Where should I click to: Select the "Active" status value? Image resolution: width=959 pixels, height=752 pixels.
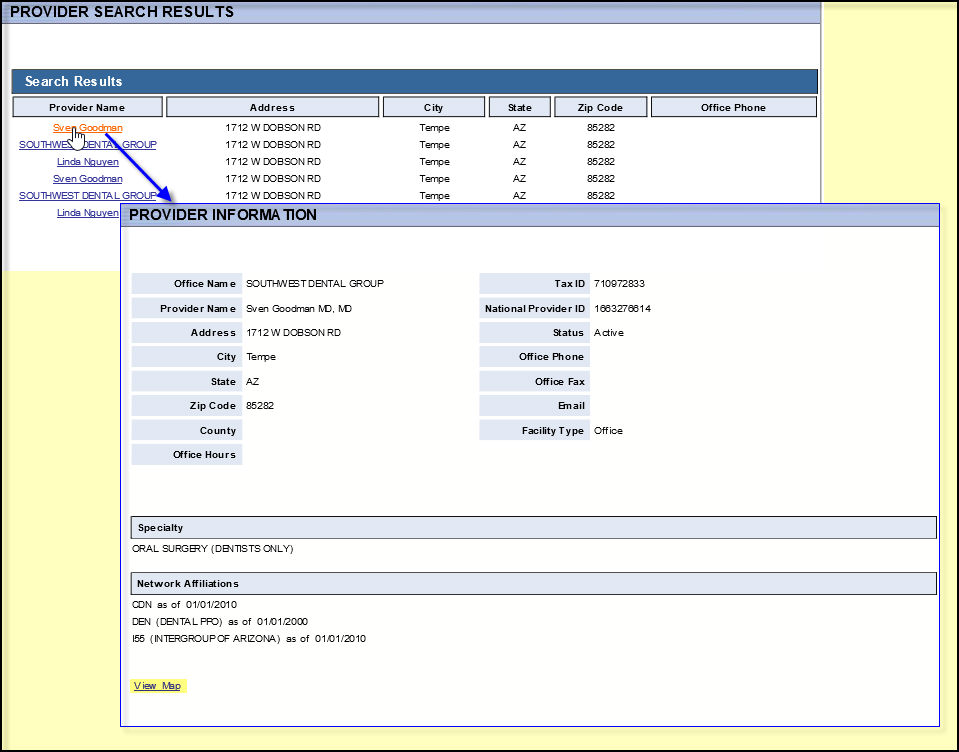point(609,333)
